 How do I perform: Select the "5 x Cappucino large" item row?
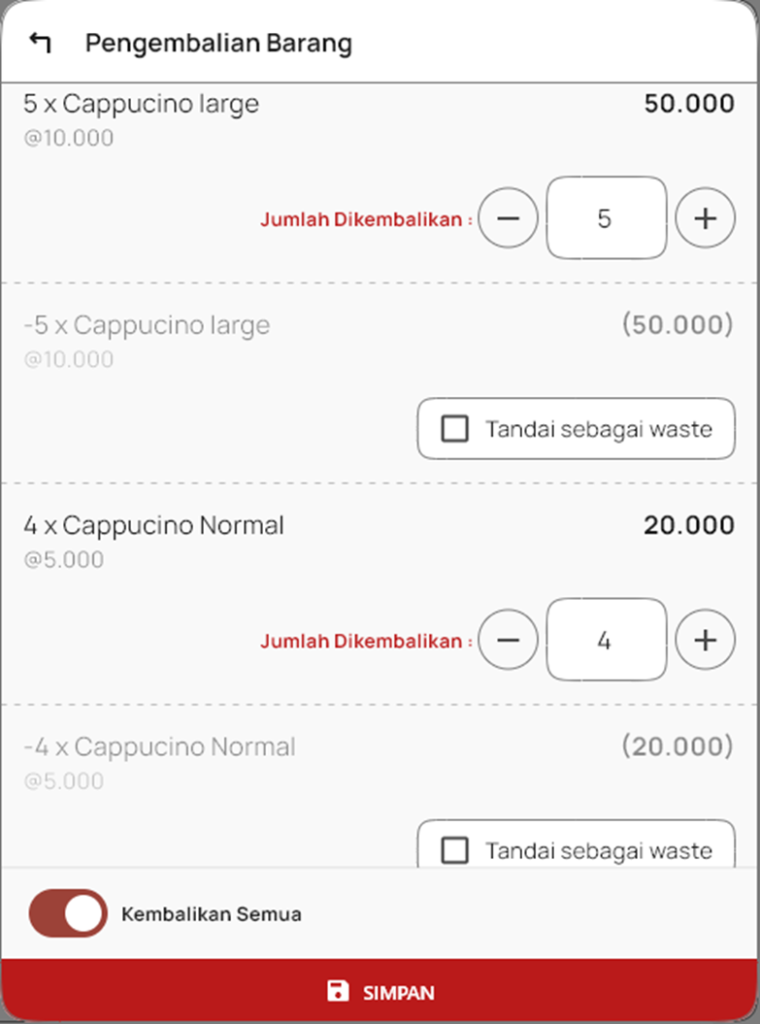(x=141, y=104)
